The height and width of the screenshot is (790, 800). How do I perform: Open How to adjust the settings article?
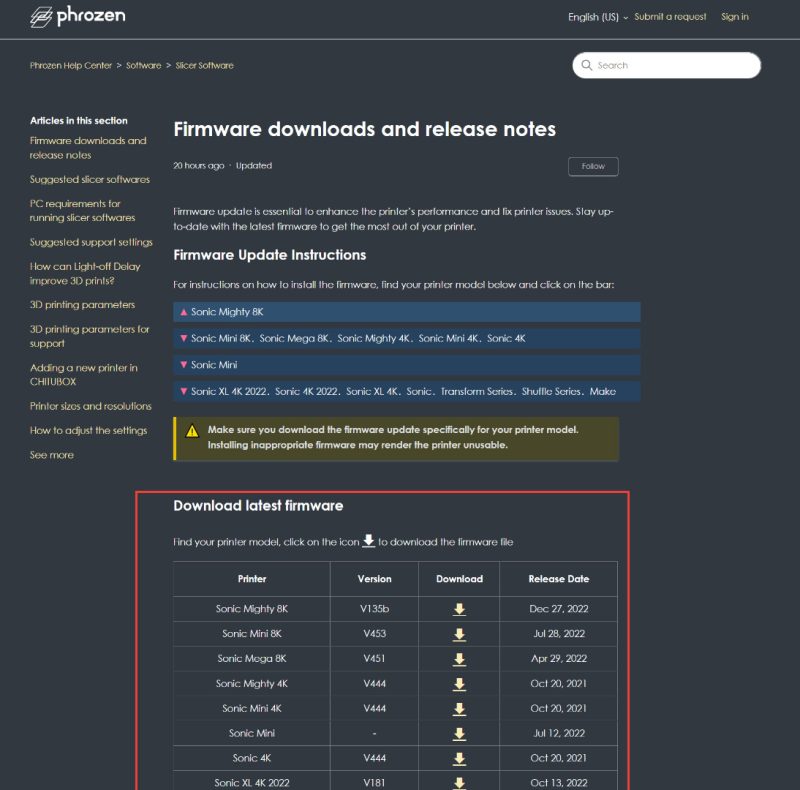(x=88, y=431)
